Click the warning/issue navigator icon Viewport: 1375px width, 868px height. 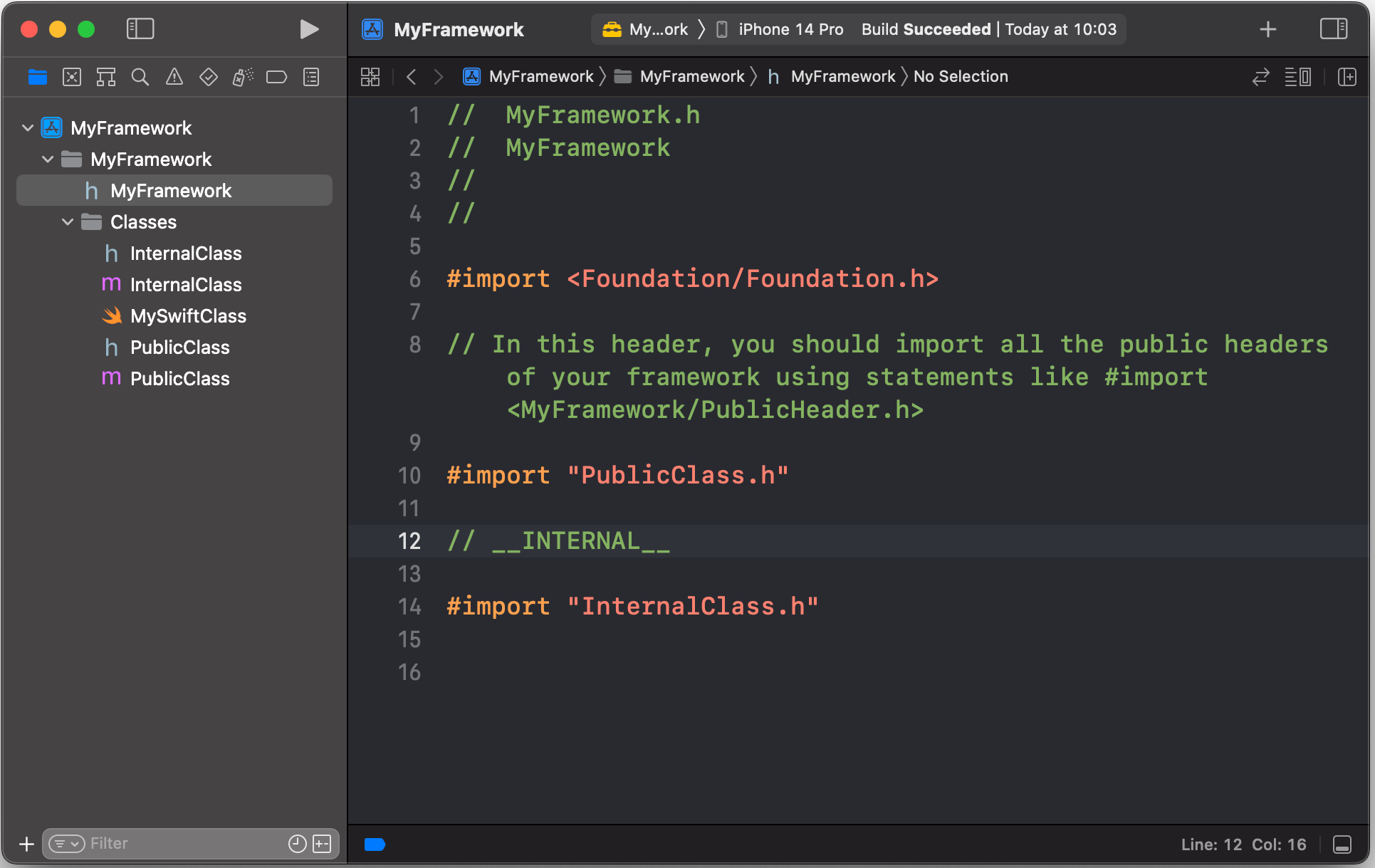point(173,77)
